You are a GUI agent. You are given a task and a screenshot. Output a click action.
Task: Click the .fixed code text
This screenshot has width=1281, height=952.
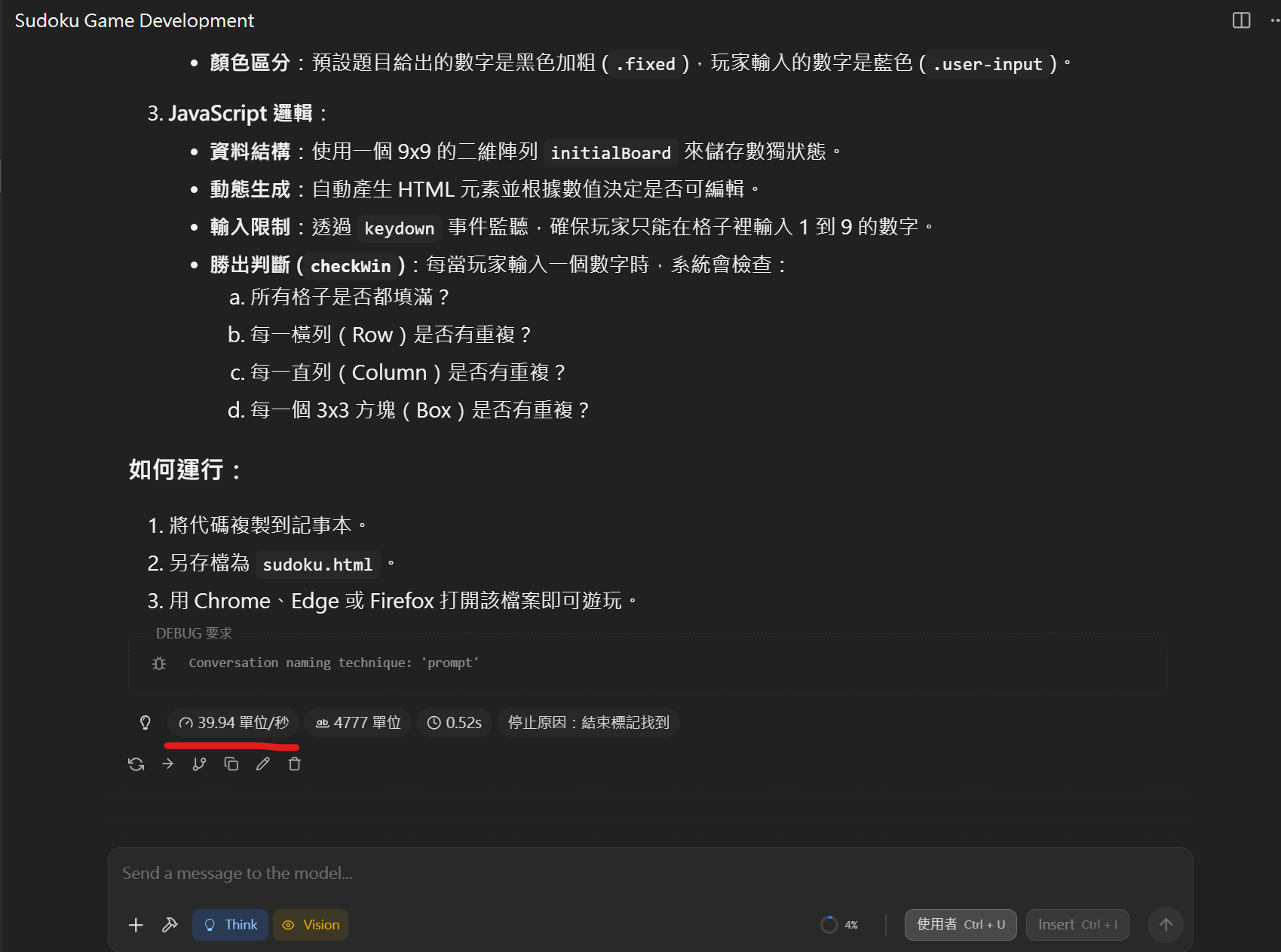[x=645, y=64]
